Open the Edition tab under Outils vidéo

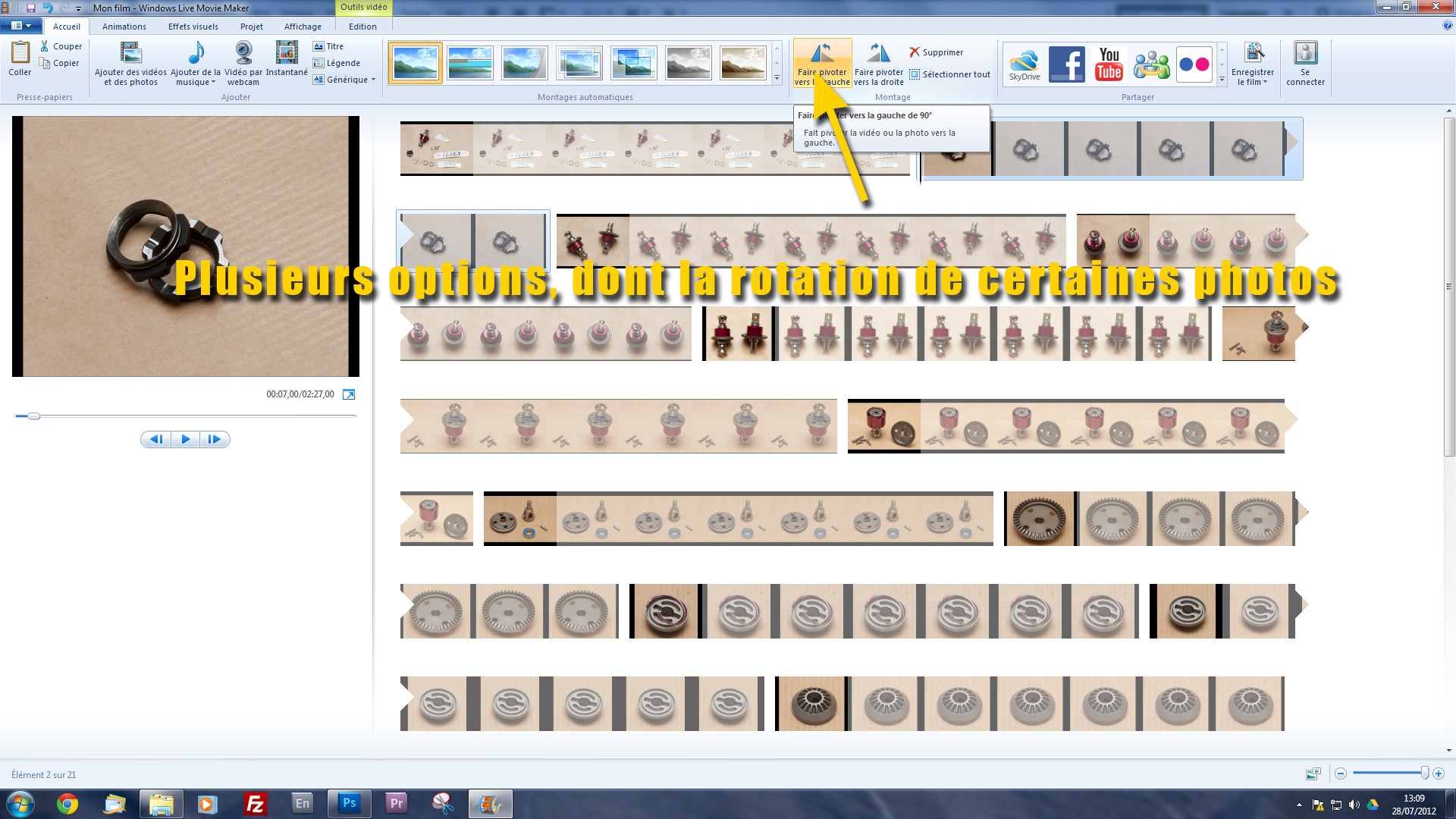click(x=362, y=27)
